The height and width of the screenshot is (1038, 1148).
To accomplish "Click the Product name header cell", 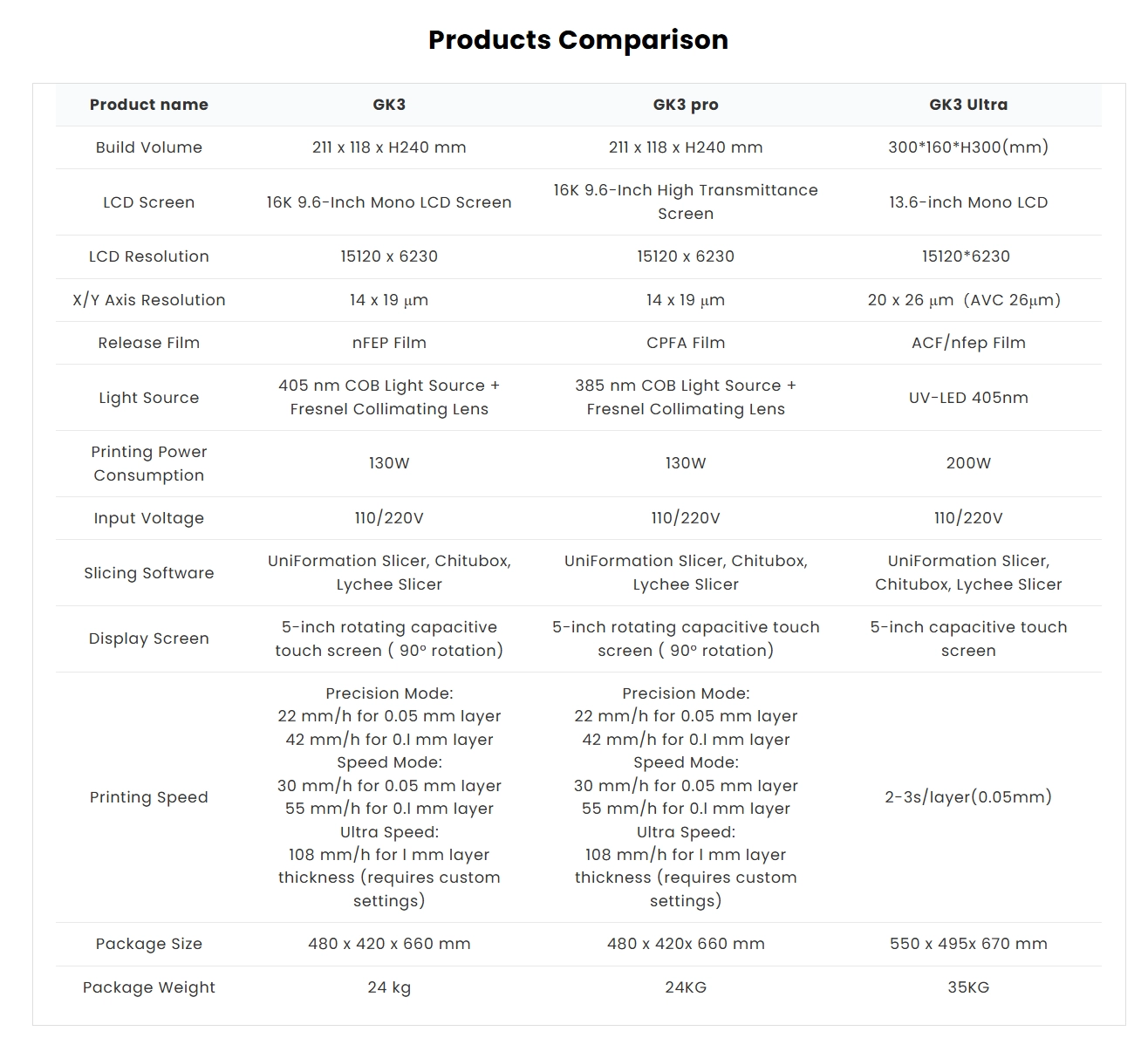I will pyautogui.click(x=149, y=105).
